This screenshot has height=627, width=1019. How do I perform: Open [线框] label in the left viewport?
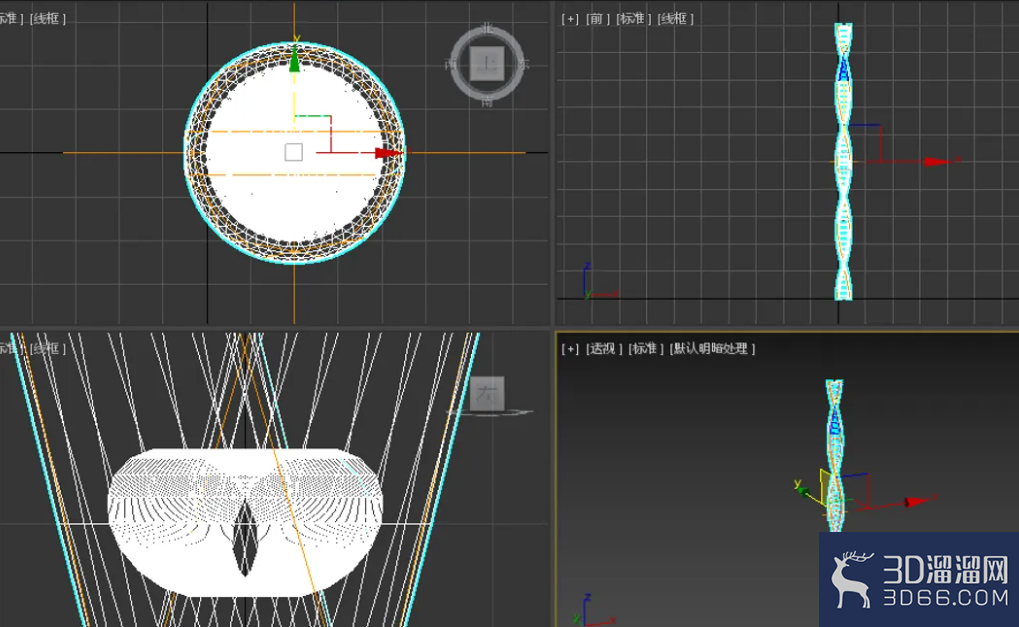tap(47, 349)
